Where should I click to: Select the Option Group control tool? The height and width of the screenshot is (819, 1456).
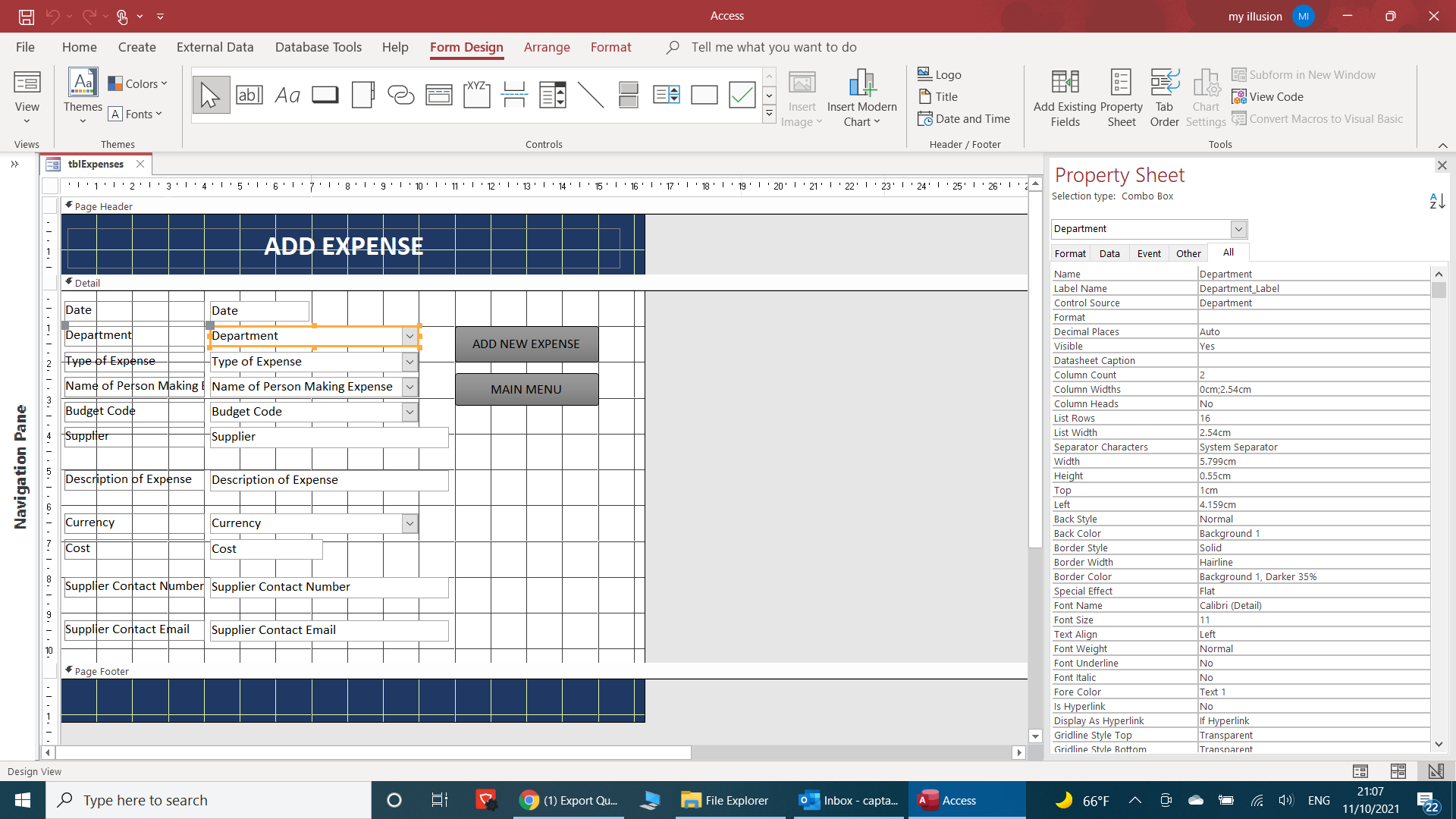[477, 95]
